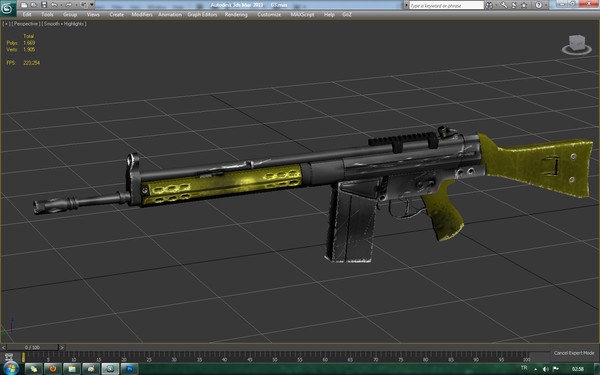Open the MAXScript menu
Image resolution: width=600 pixels, height=375 pixels.
(302, 15)
